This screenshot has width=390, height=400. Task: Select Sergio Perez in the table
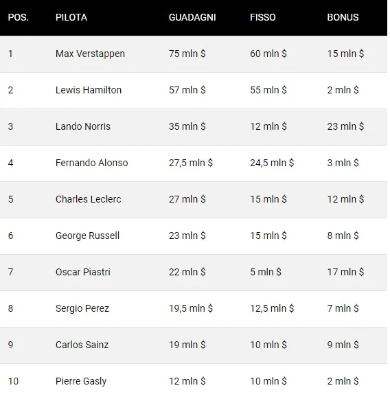click(82, 309)
